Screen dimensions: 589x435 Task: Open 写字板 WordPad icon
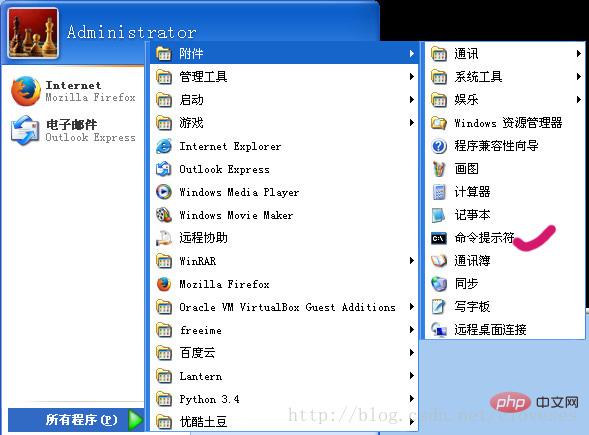[x=439, y=307]
